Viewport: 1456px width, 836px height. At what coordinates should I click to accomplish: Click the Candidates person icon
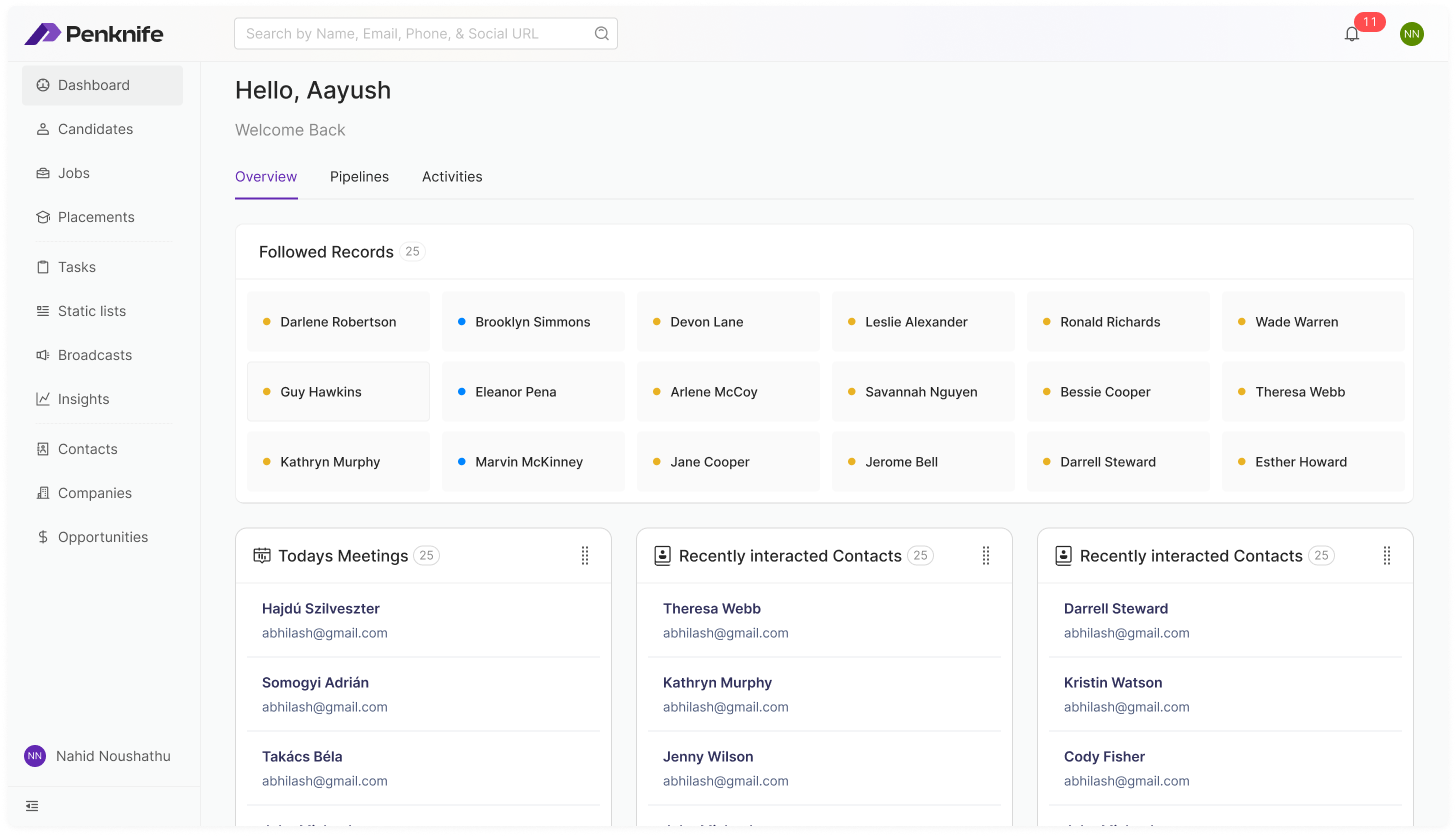point(43,129)
